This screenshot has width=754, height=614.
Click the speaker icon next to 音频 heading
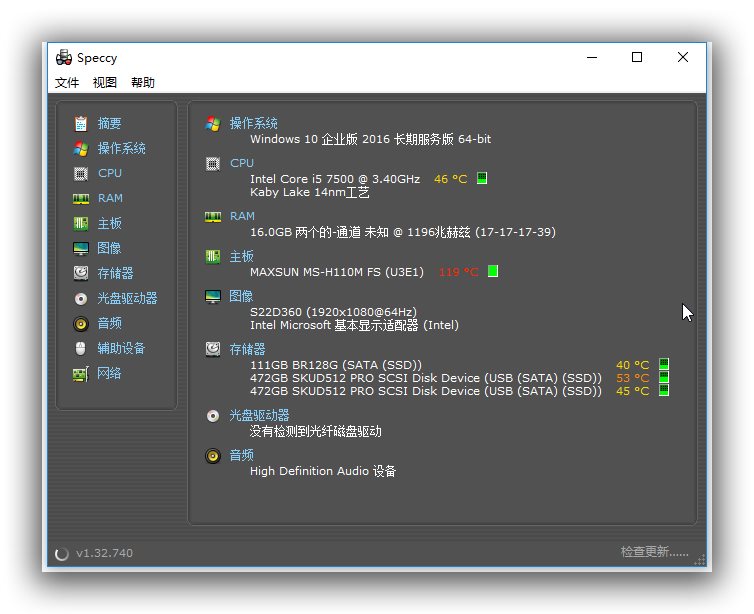213,455
